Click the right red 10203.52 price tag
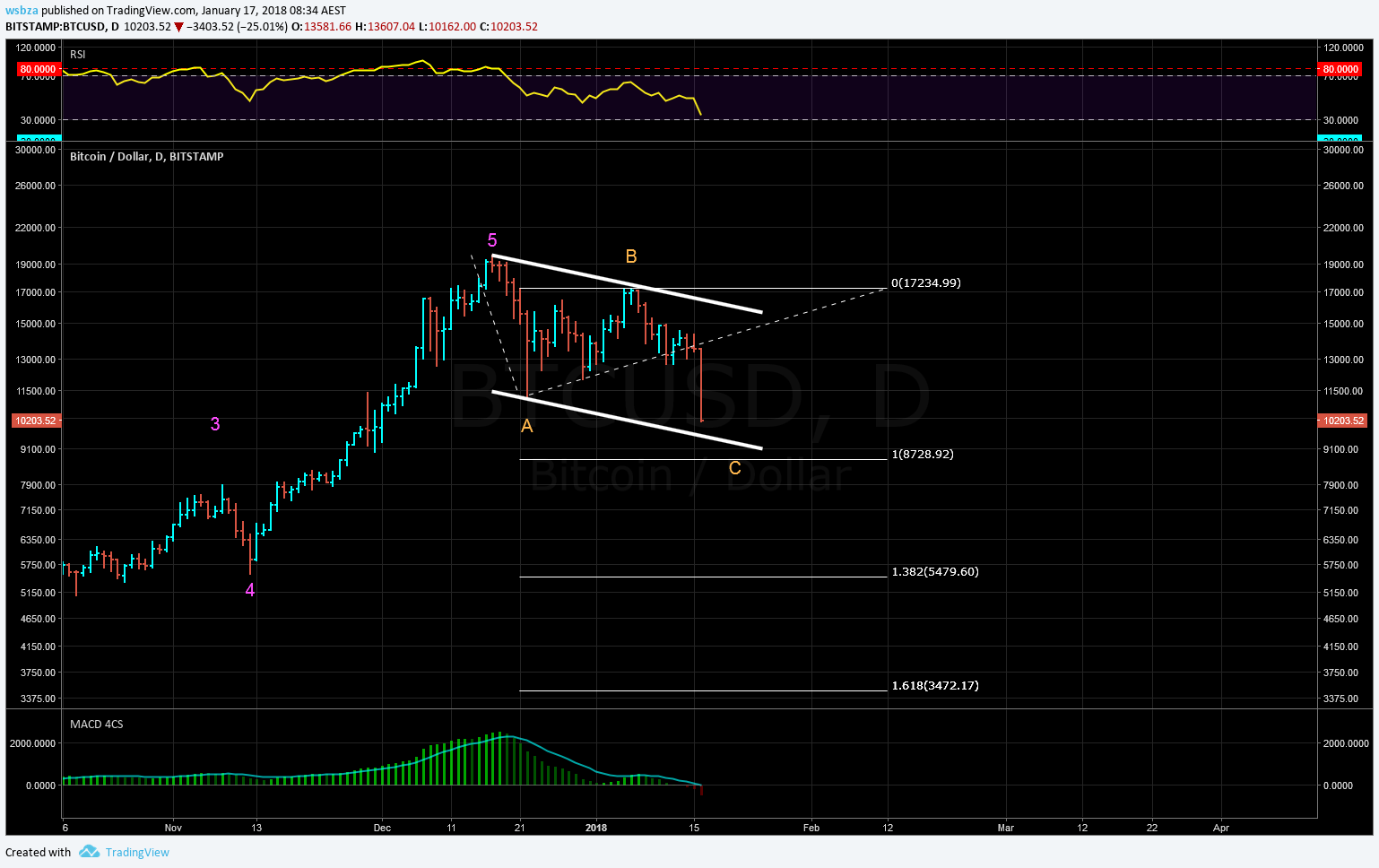 [1342, 421]
